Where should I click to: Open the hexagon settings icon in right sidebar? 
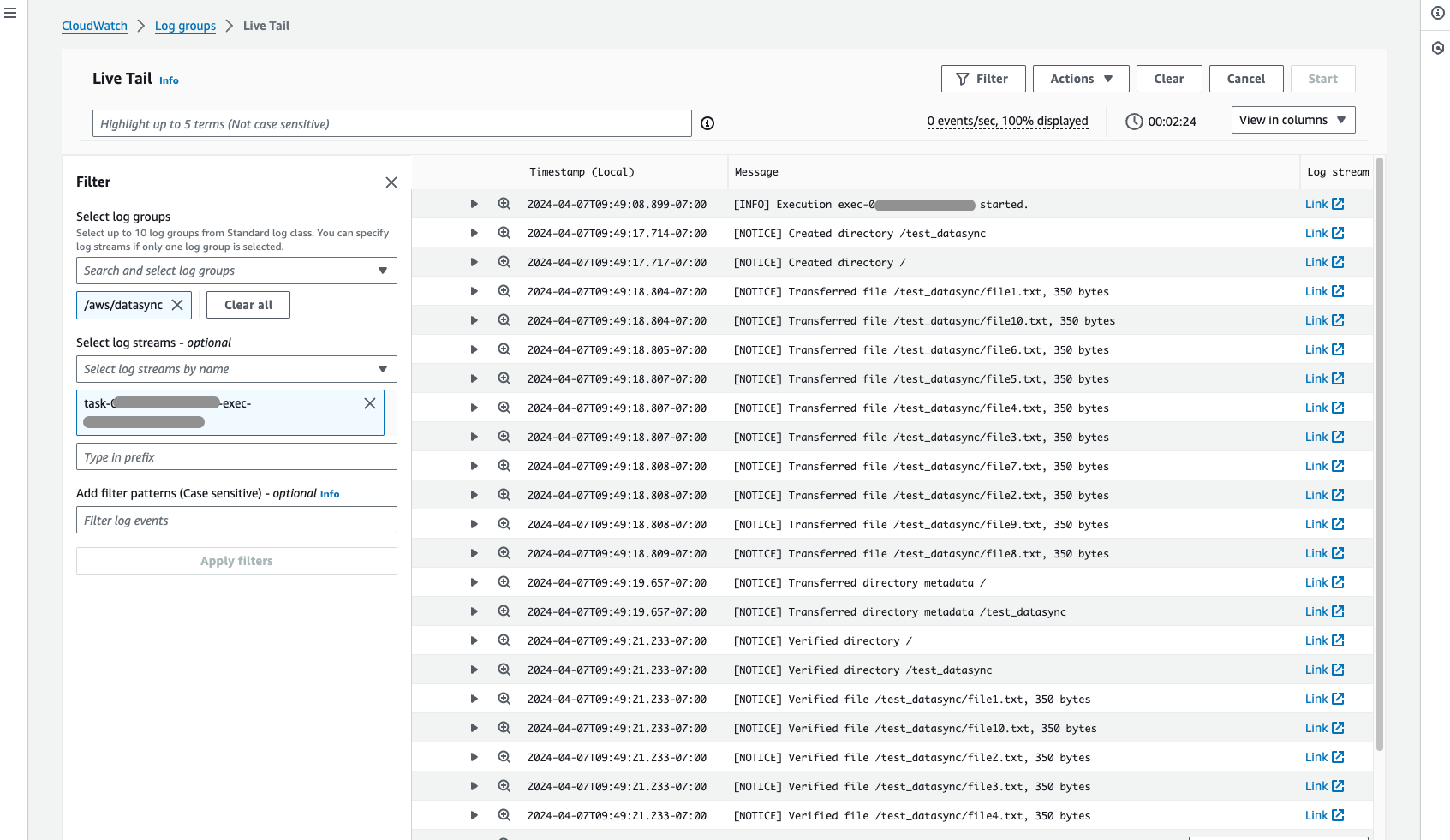coord(1438,48)
